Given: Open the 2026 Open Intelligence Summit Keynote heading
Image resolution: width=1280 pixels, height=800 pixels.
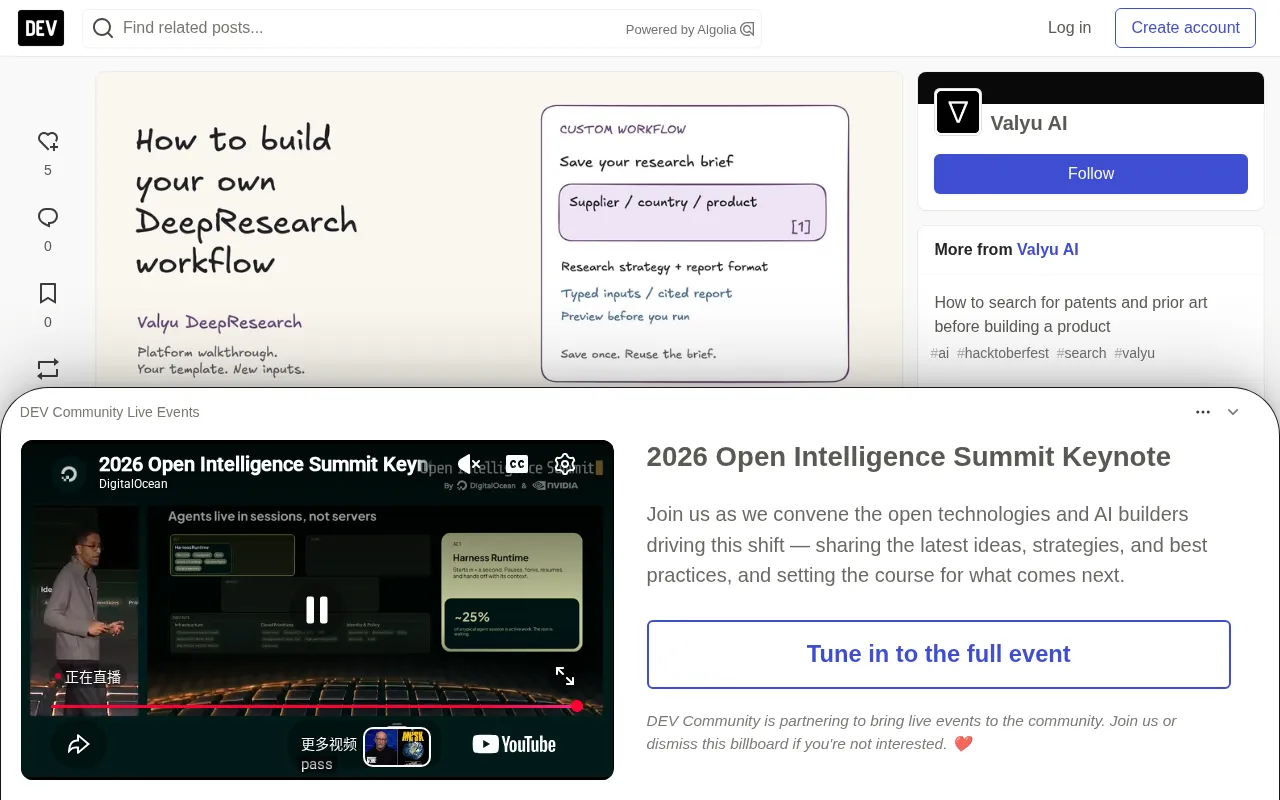Looking at the screenshot, I should 908,457.
